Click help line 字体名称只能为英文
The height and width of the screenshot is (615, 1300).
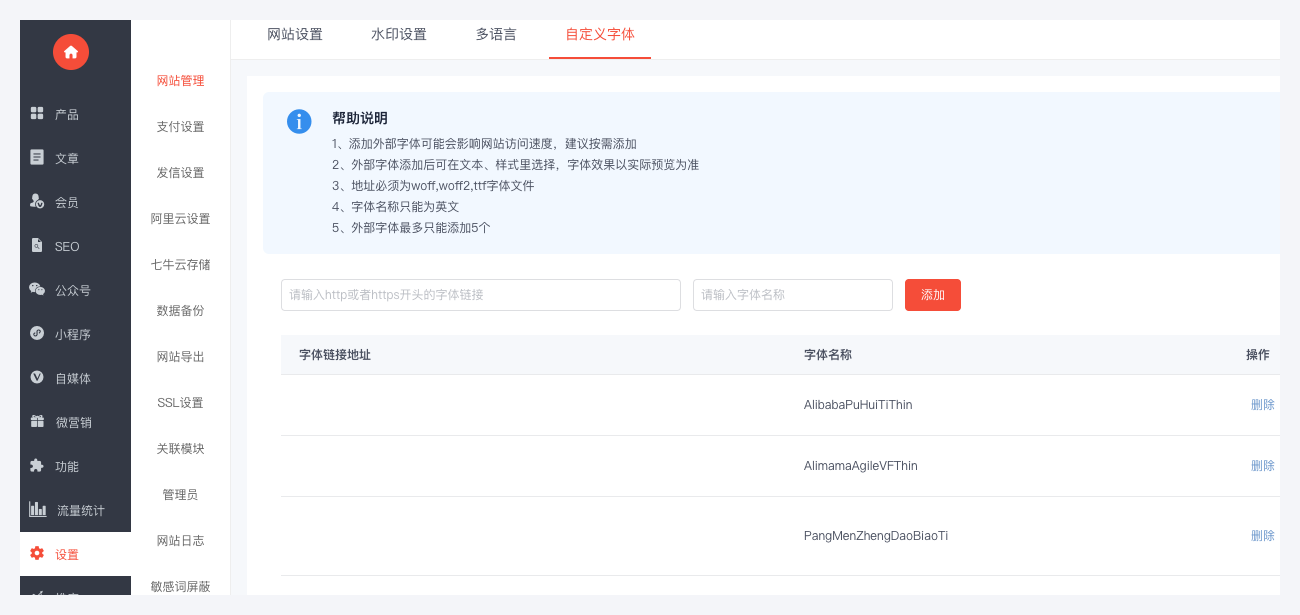(x=396, y=207)
